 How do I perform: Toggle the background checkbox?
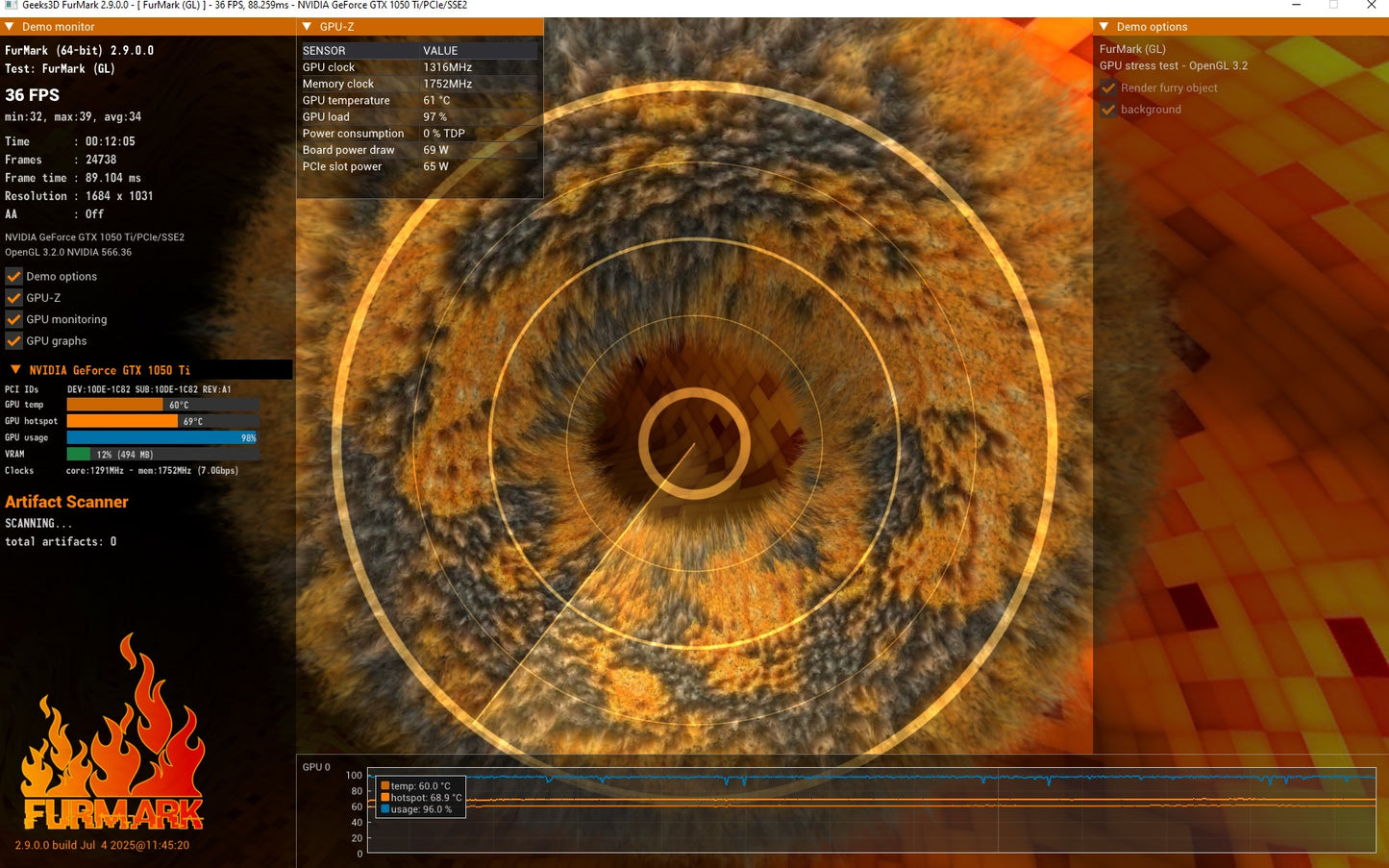point(1108,110)
